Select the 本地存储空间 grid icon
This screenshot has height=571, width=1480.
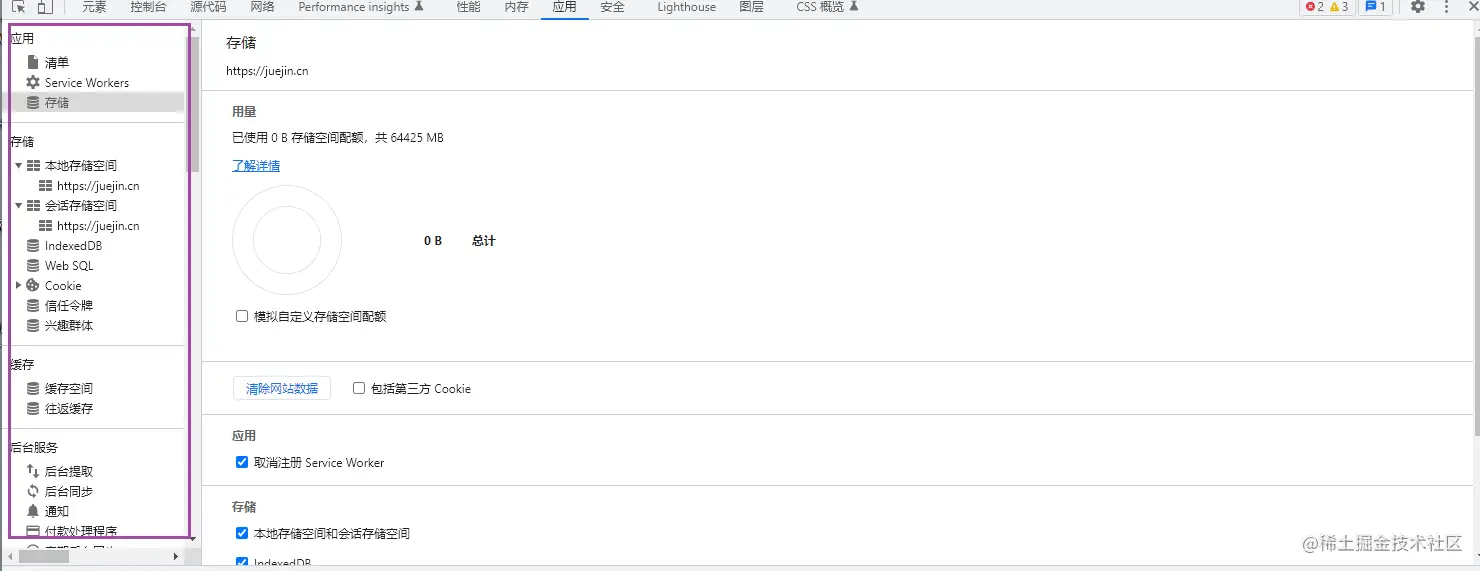point(33,165)
